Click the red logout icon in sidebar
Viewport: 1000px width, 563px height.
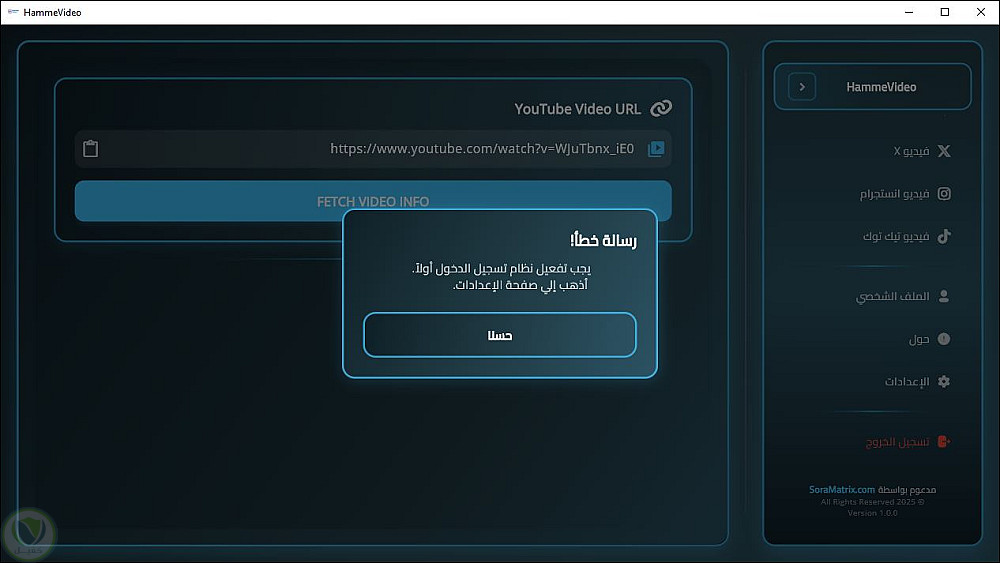944,442
